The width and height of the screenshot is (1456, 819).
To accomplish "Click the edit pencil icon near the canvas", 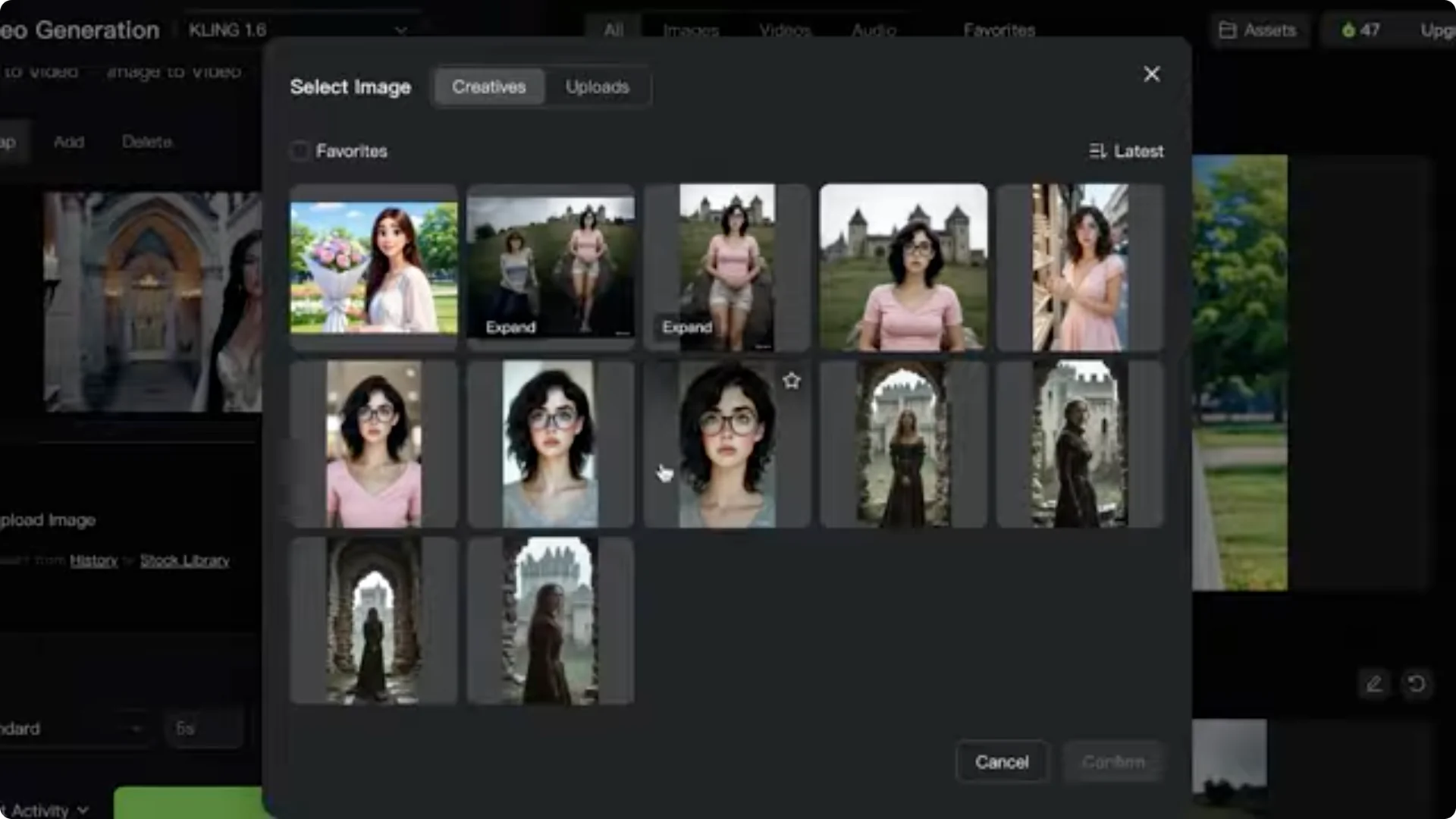I will (x=1374, y=683).
